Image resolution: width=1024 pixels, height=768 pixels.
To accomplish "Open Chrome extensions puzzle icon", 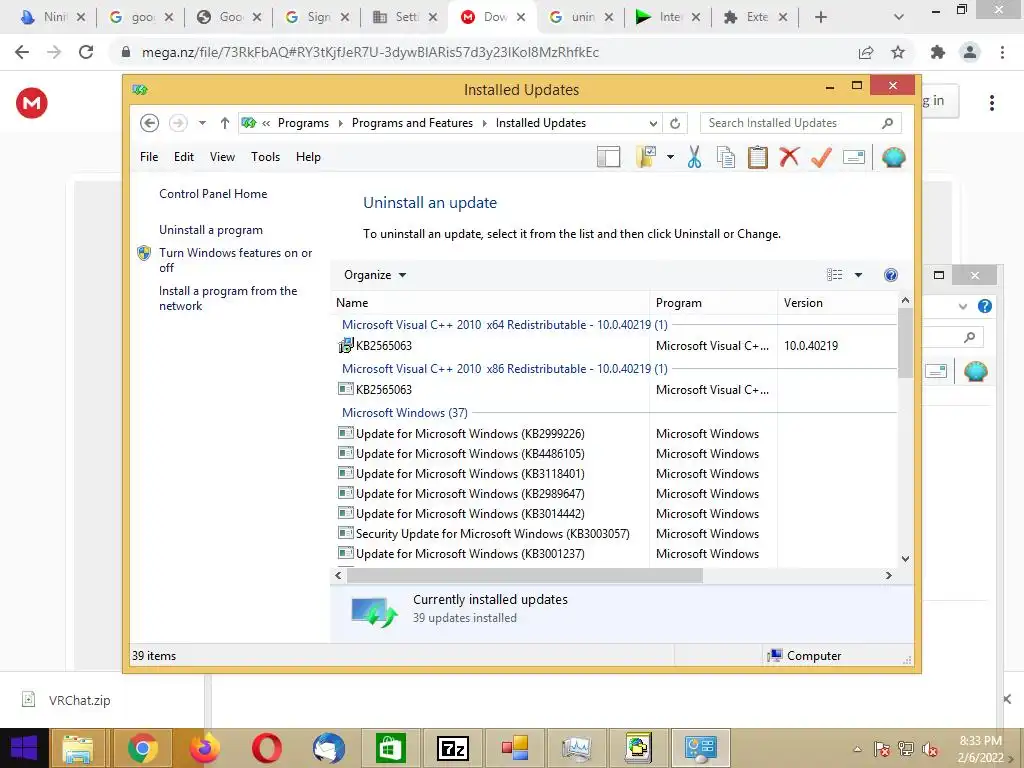I will pos(938,52).
